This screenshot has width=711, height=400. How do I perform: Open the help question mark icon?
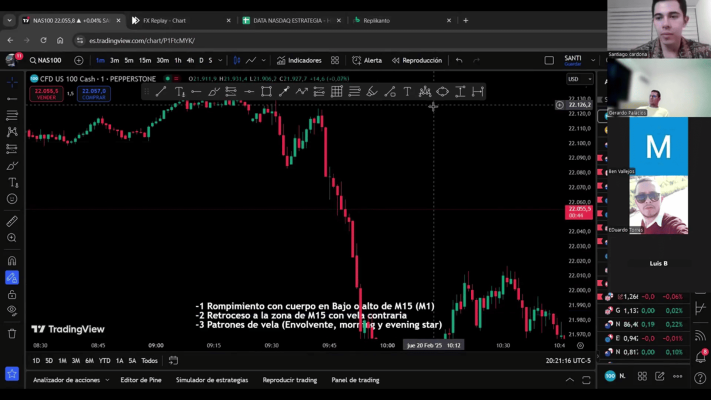point(700,377)
